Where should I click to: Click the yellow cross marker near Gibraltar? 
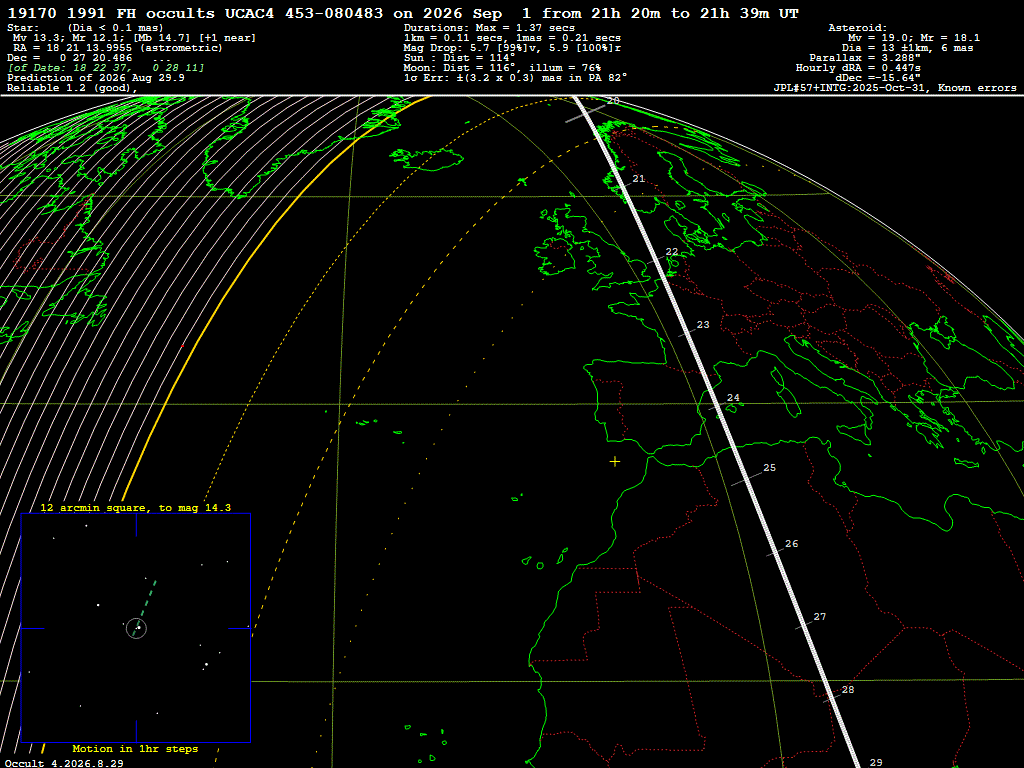tap(615, 462)
